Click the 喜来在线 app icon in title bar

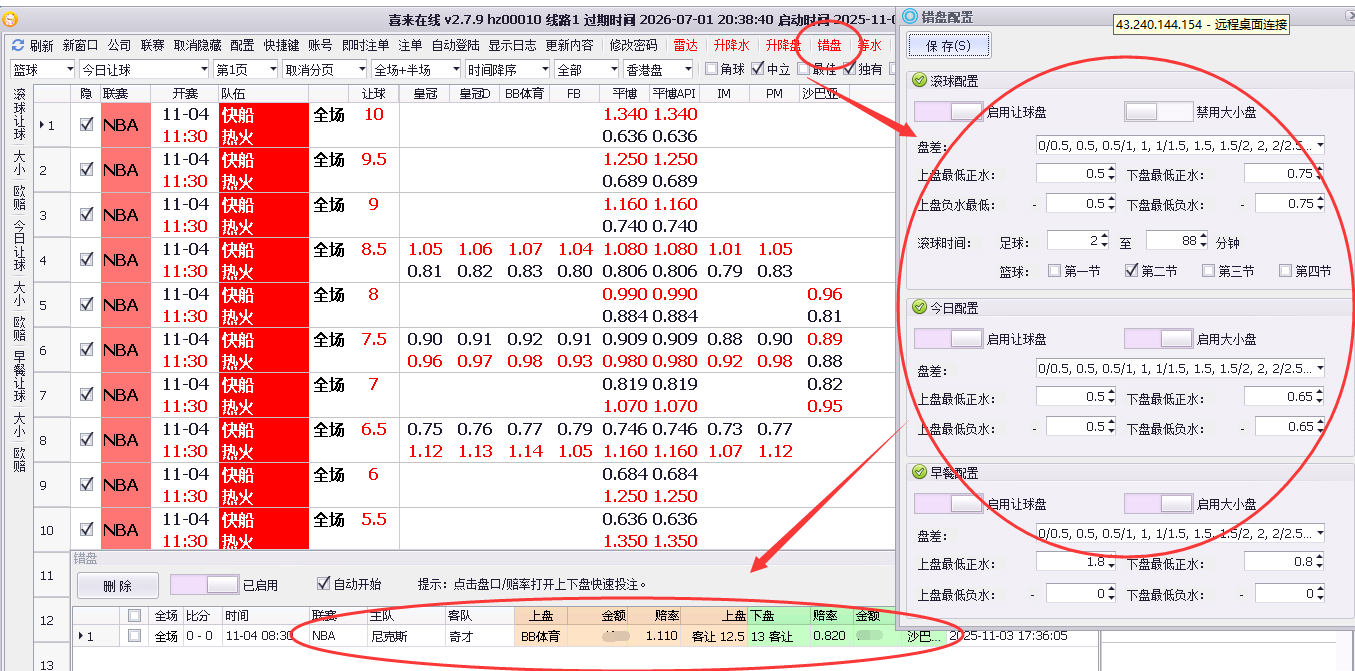pyautogui.click(x=10, y=19)
